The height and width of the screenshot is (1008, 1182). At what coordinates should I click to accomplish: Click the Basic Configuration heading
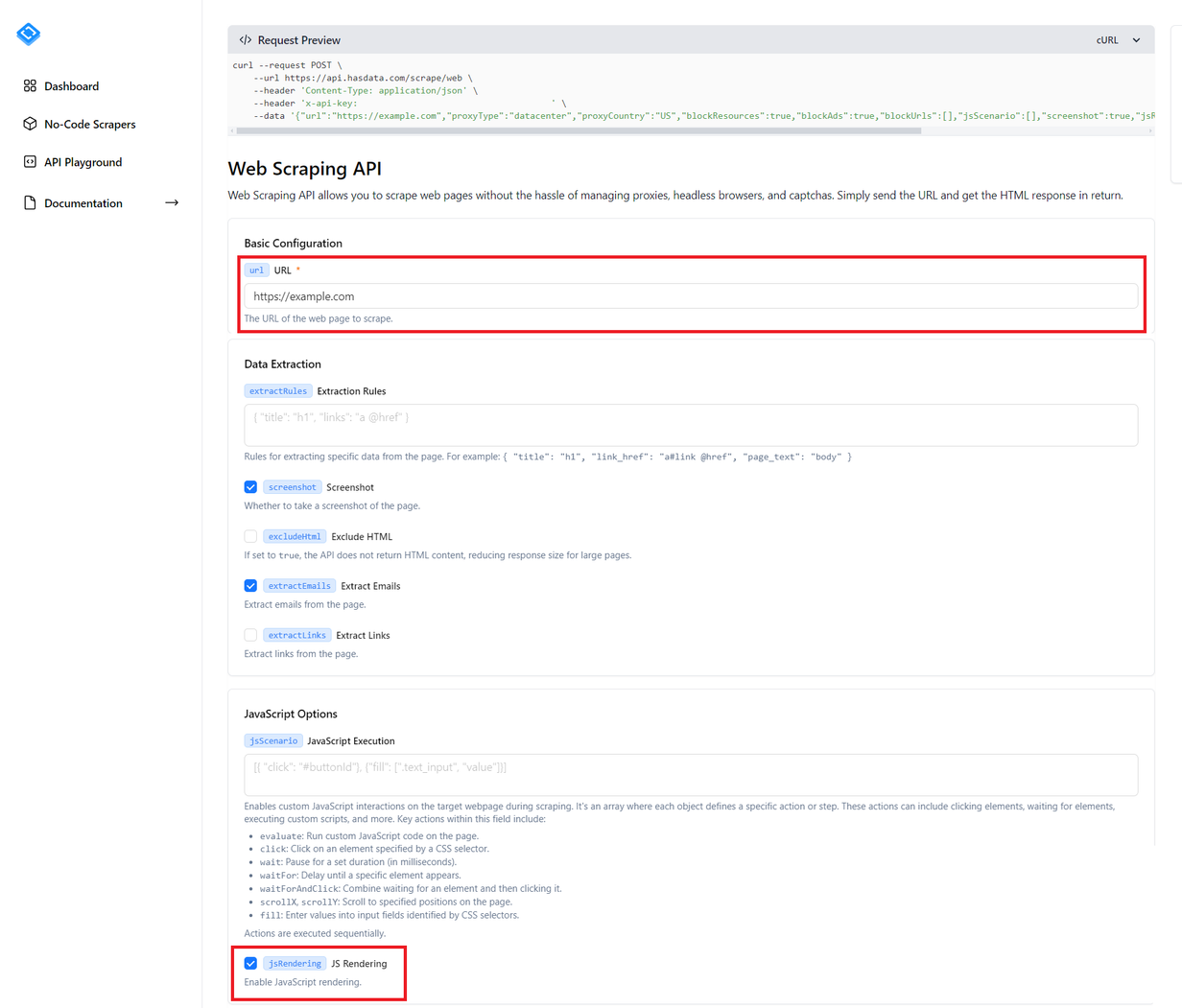coord(293,244)
